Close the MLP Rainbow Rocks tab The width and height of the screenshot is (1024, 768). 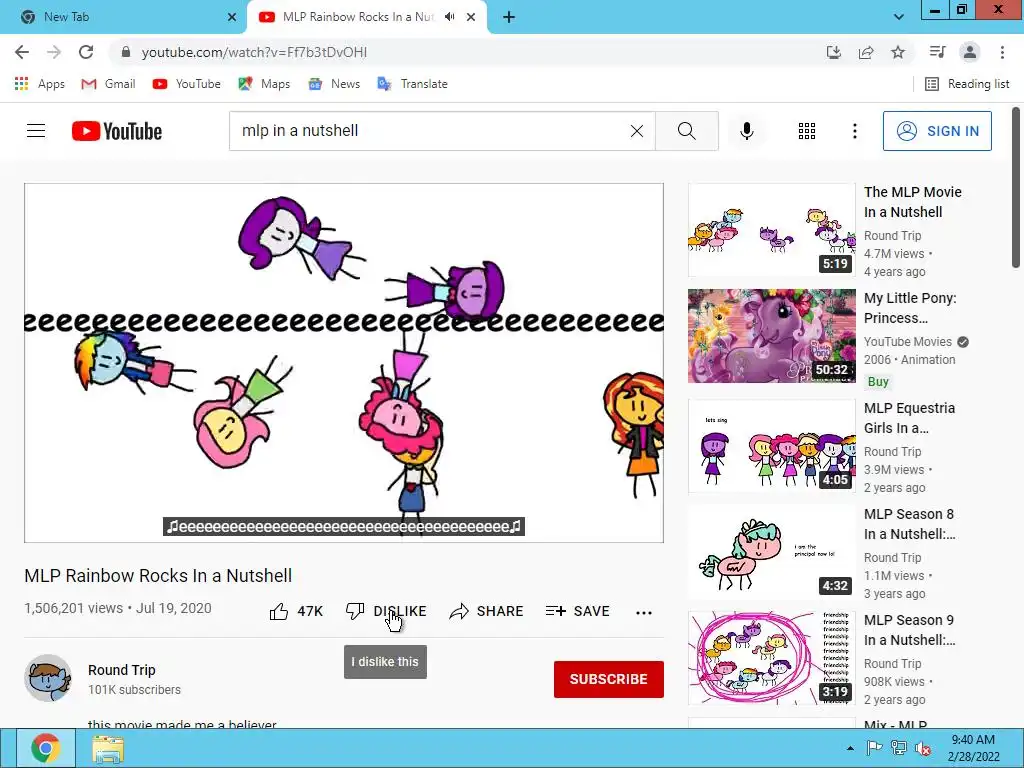point(471,17)
